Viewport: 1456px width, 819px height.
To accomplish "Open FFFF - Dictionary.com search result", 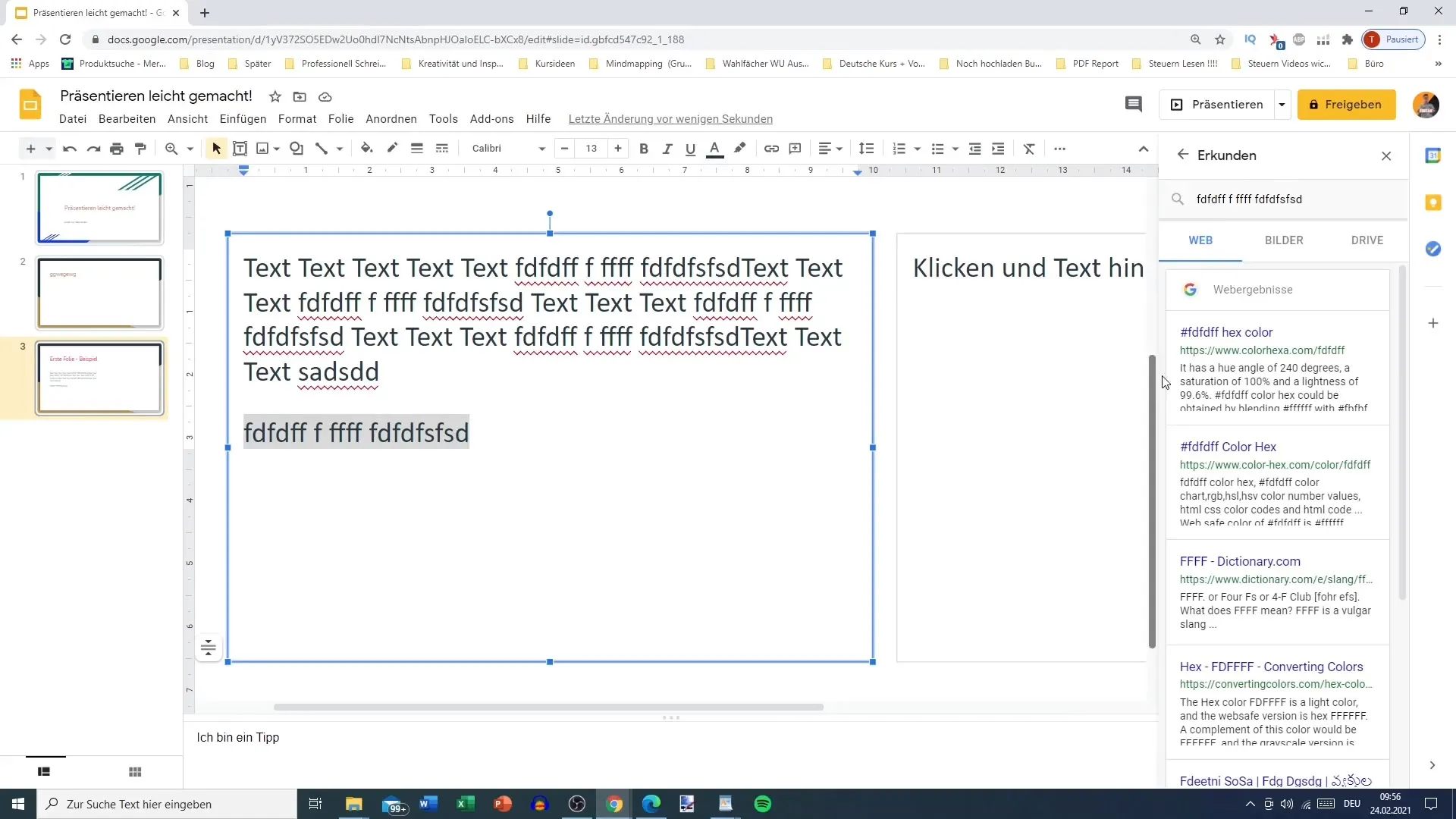I will pos(1240,561).
